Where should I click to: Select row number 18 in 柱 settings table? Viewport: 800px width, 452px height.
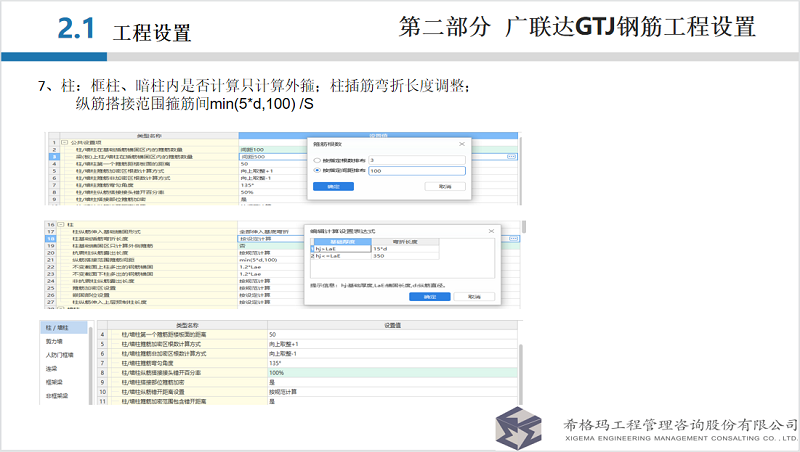51,239
